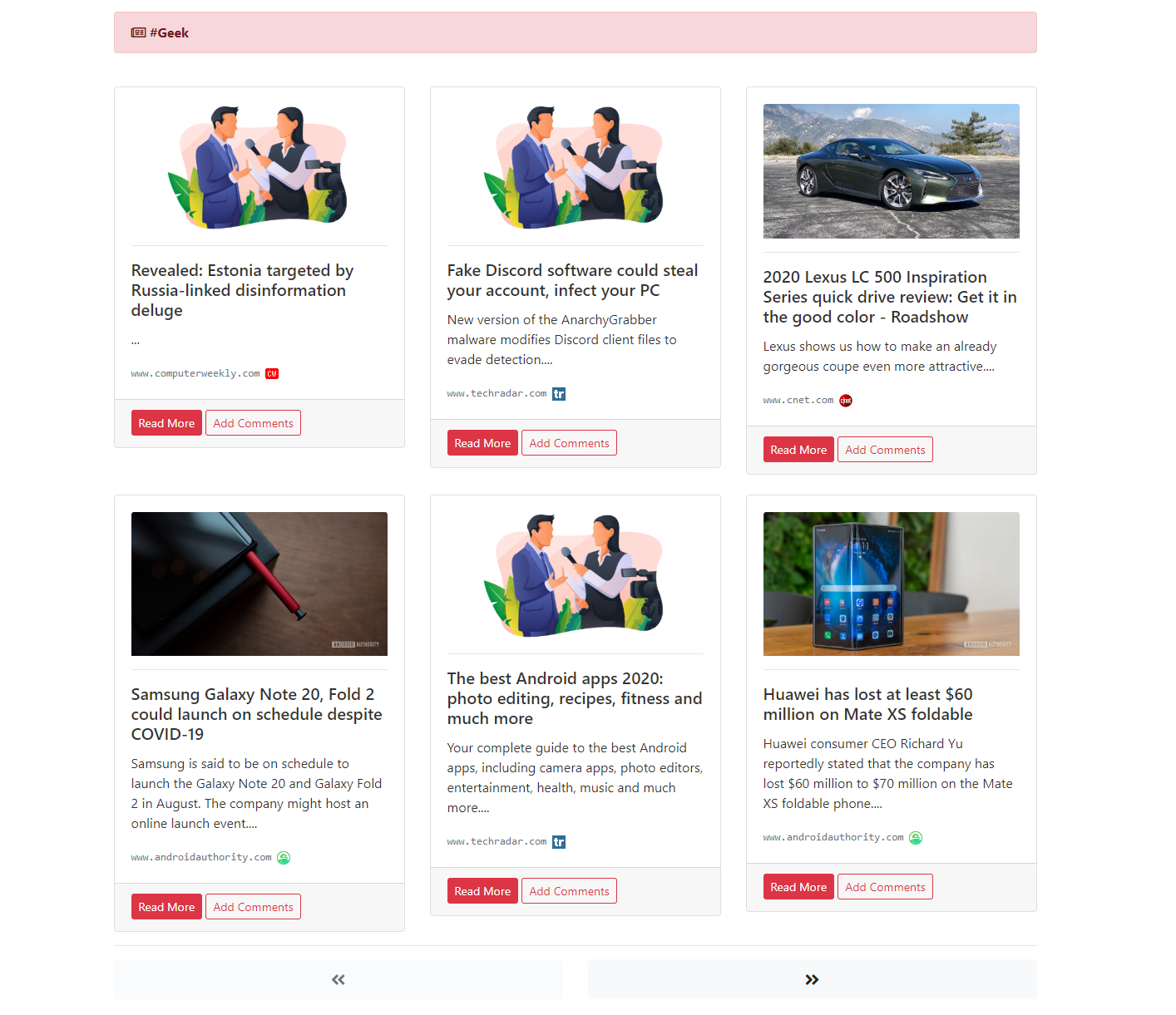Click the CNET favicon next to www.cnet.com
1176x1015 pixels.
click(x=846, y=401)
